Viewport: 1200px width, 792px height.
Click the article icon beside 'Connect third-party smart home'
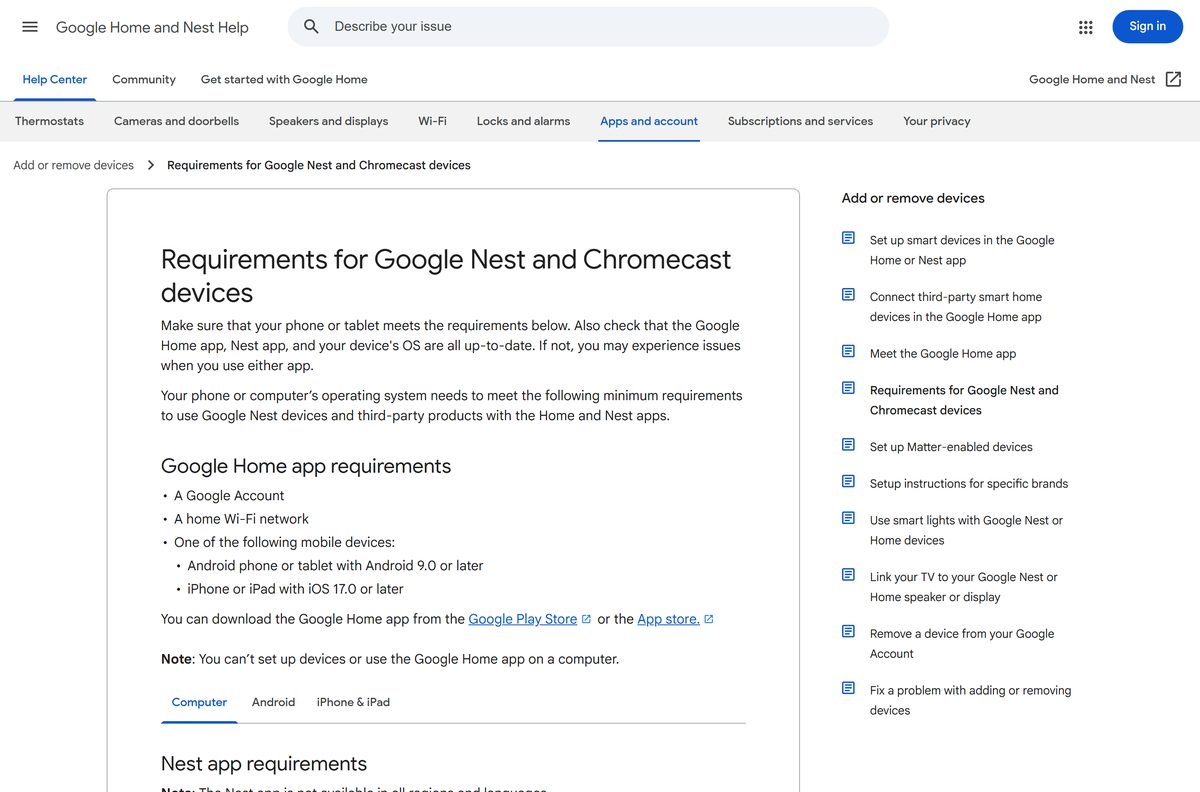(x=848, y=295)
